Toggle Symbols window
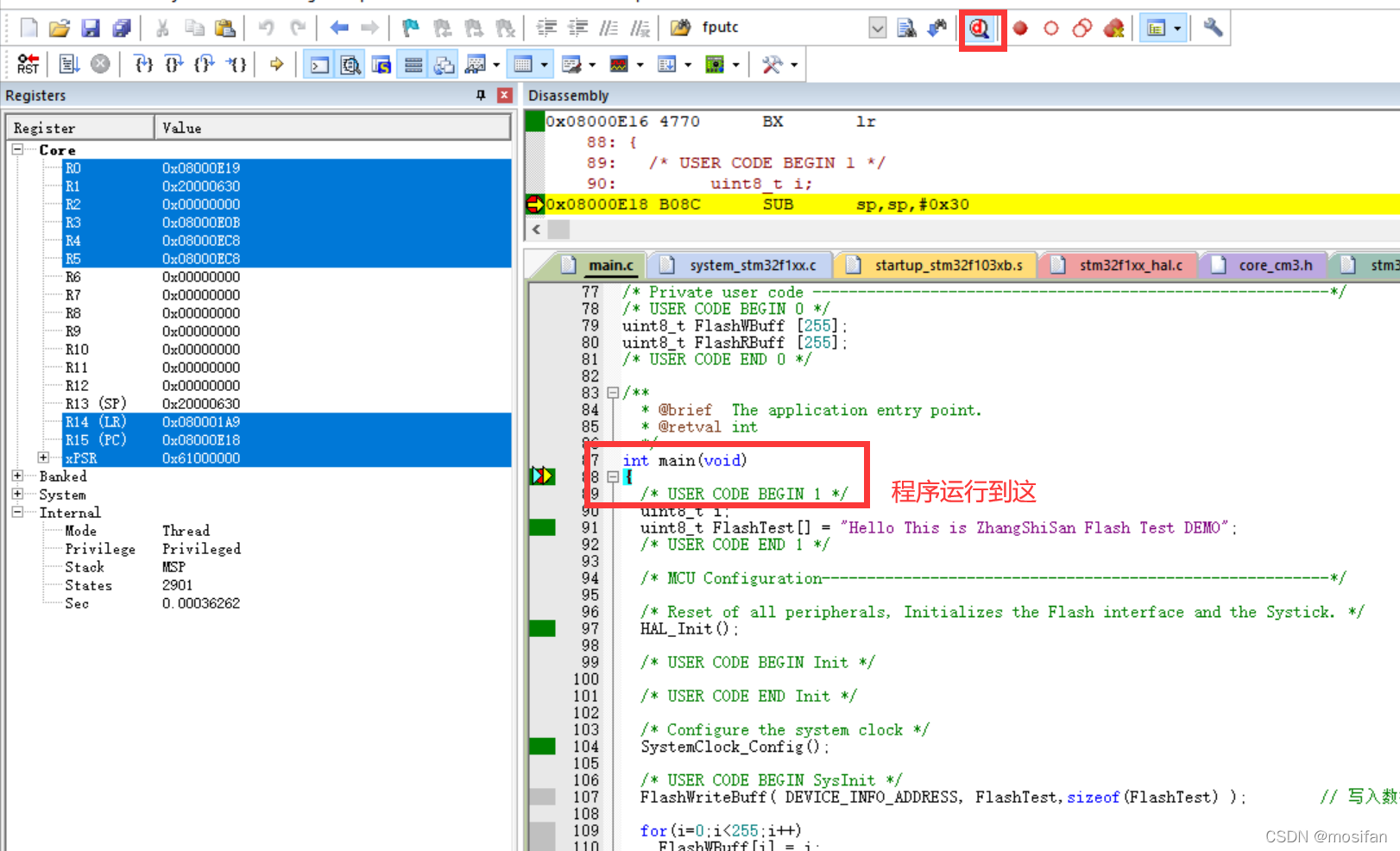Screen dimensions: 1400x851 (382, 65)
